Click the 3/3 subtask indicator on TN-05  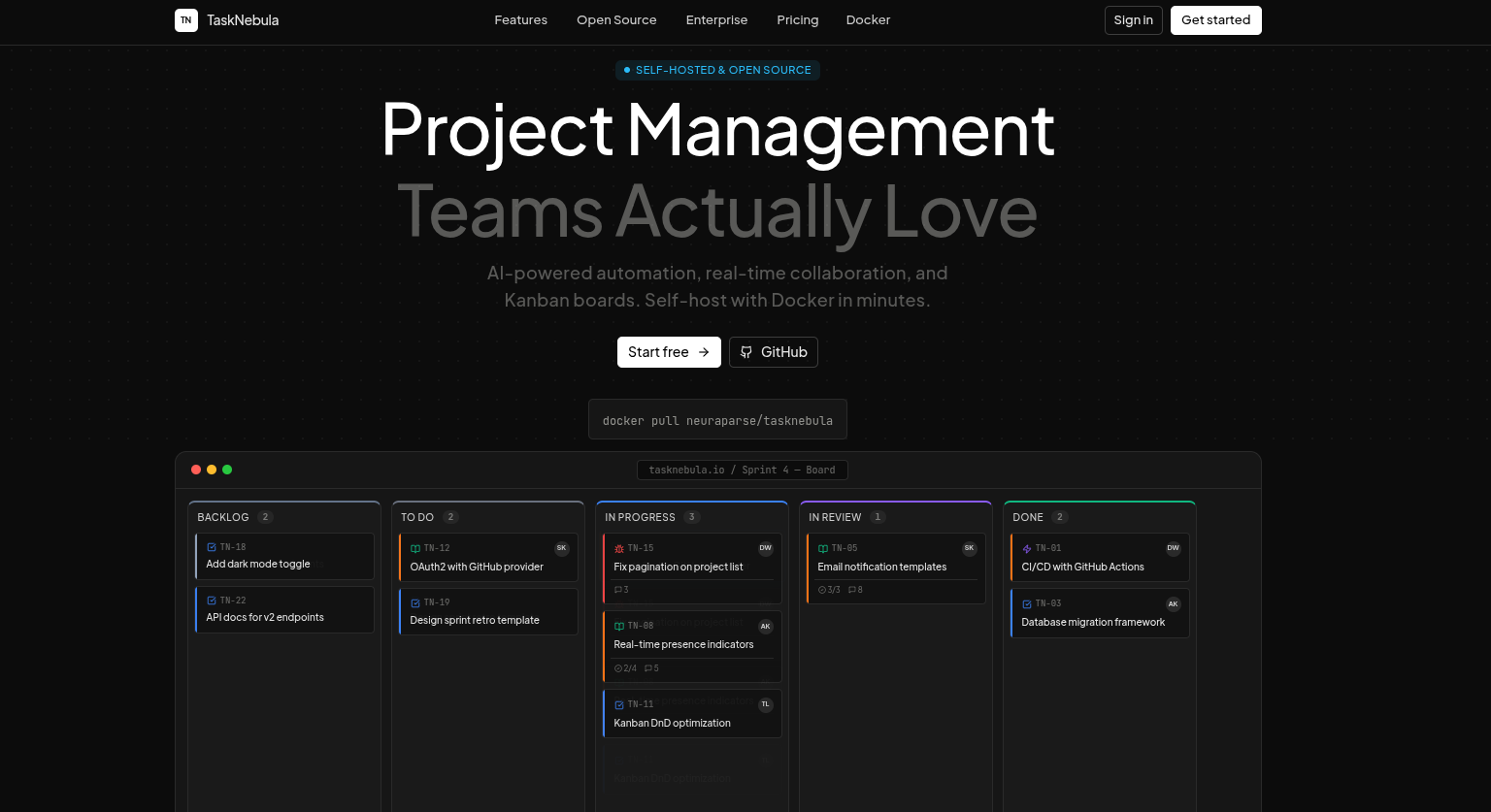point(829,590)
